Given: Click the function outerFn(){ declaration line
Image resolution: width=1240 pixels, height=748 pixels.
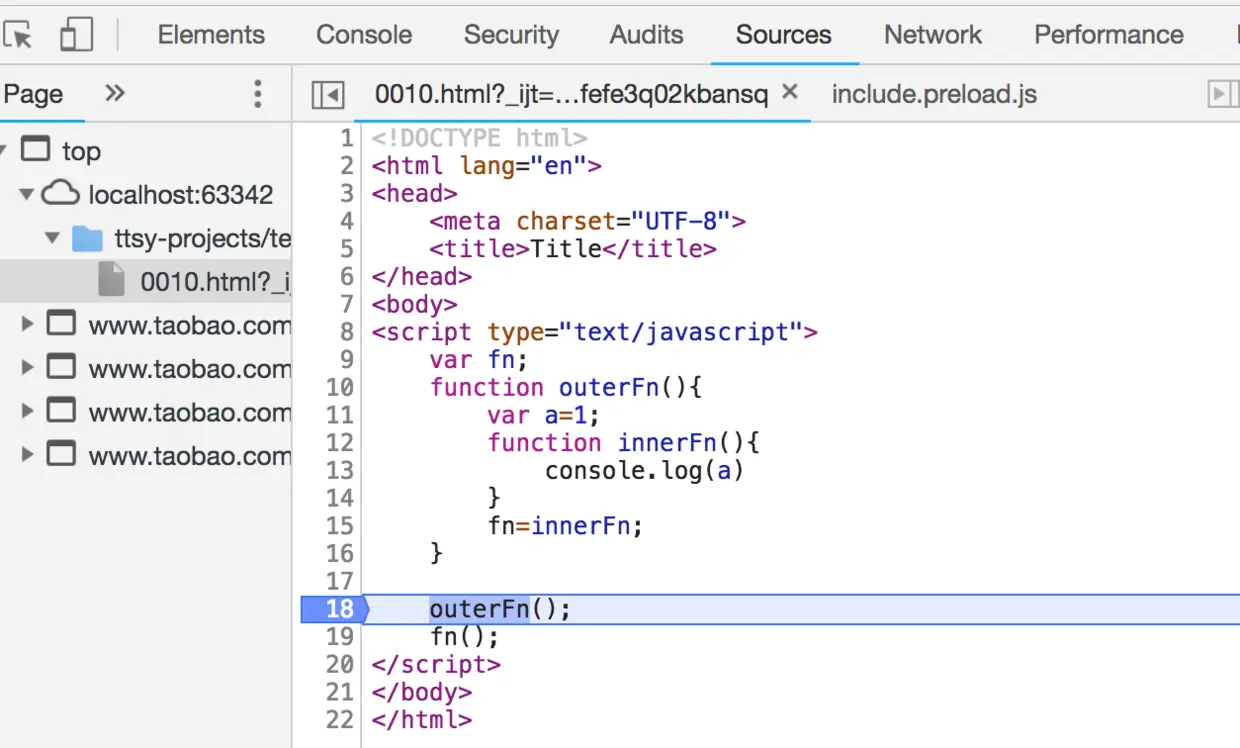Looking at the screenshot, I should (567, 387).
